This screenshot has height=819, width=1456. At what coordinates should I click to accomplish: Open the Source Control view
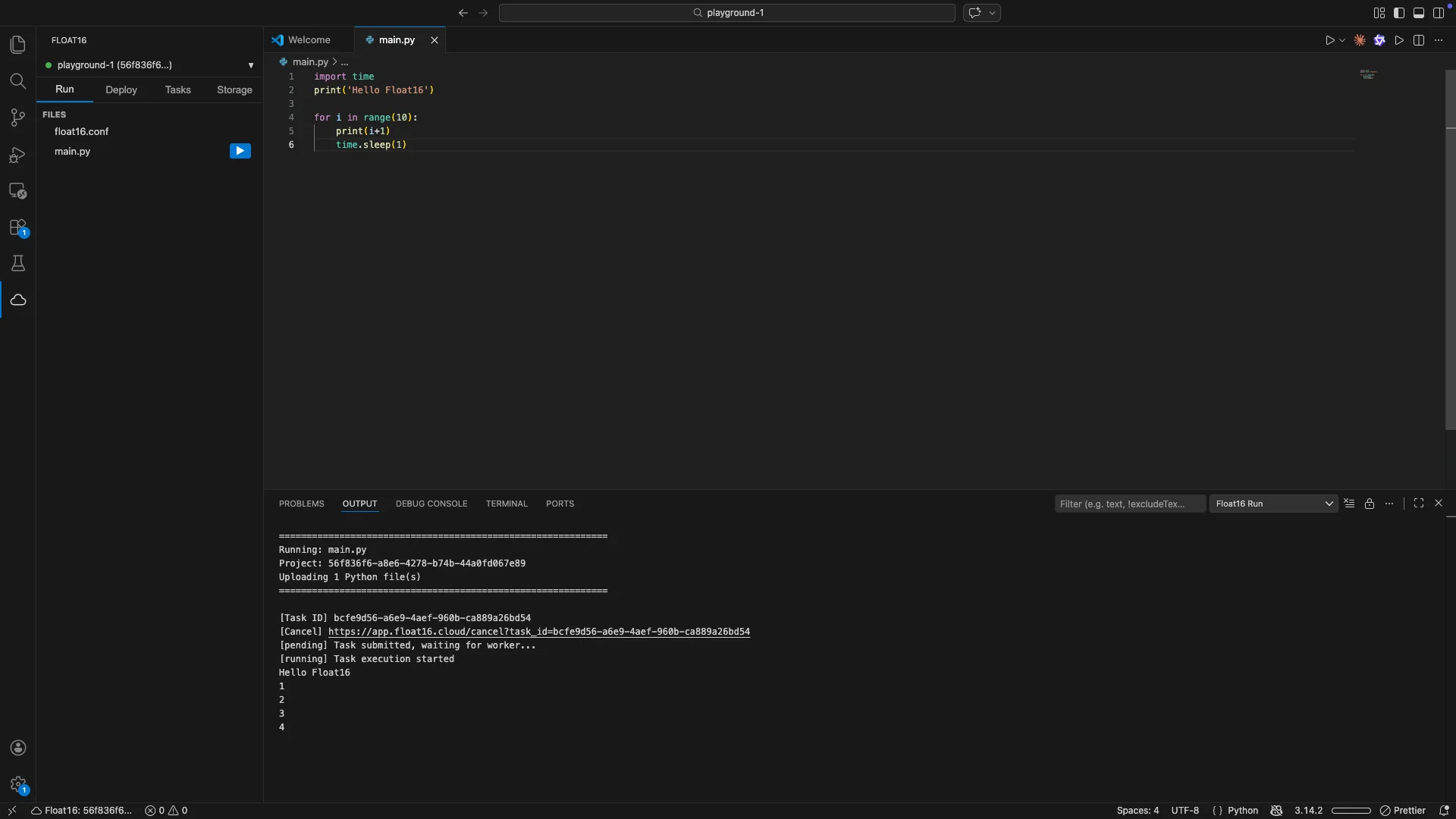click(x=18, y=118)
